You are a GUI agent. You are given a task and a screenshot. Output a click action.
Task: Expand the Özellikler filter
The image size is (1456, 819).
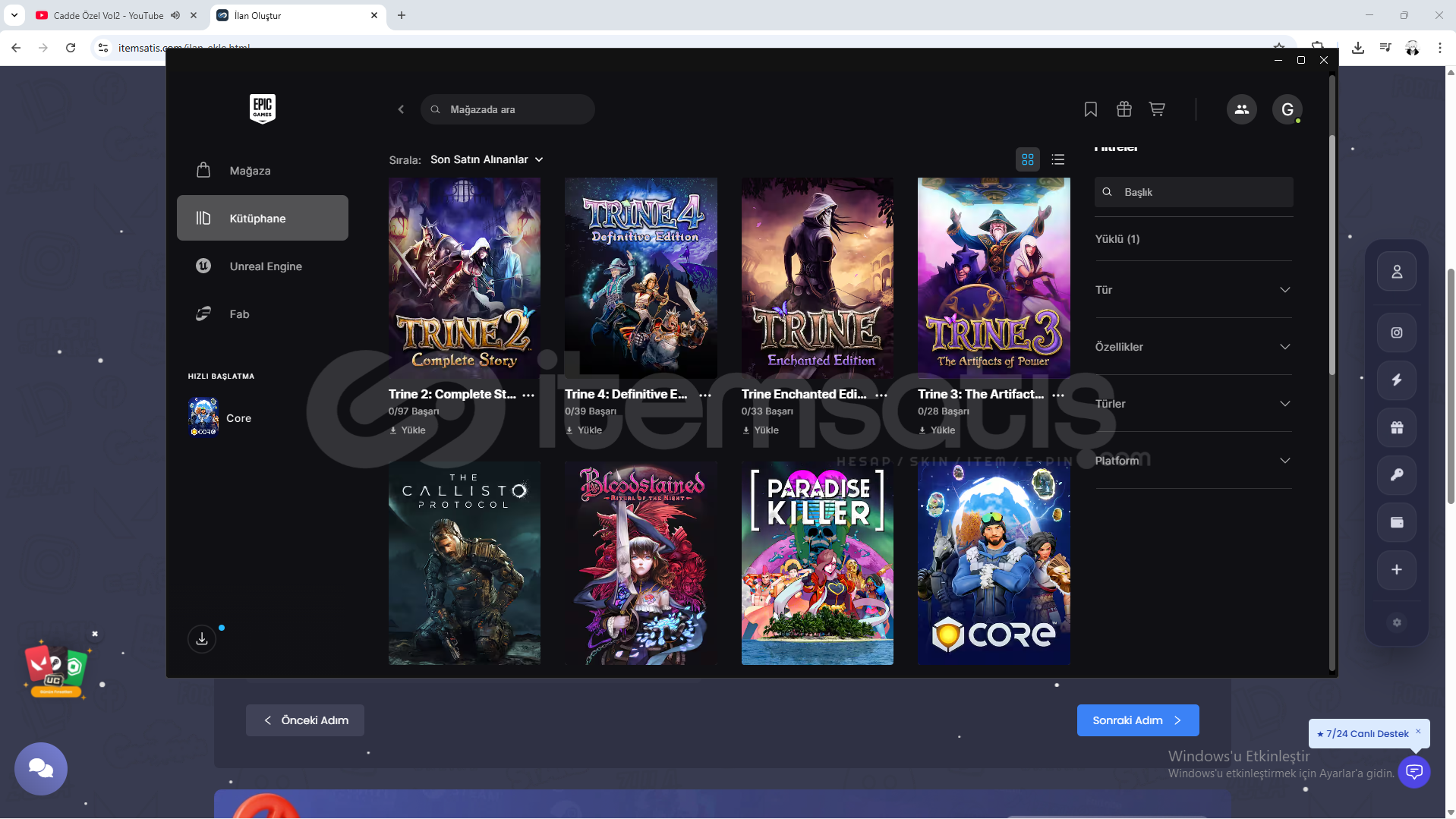point(1193,347)
